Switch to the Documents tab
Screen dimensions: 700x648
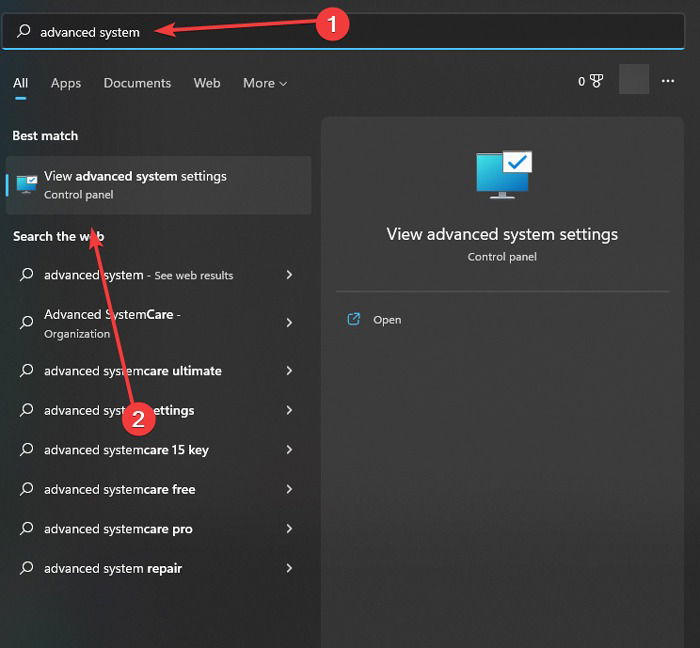137,83
